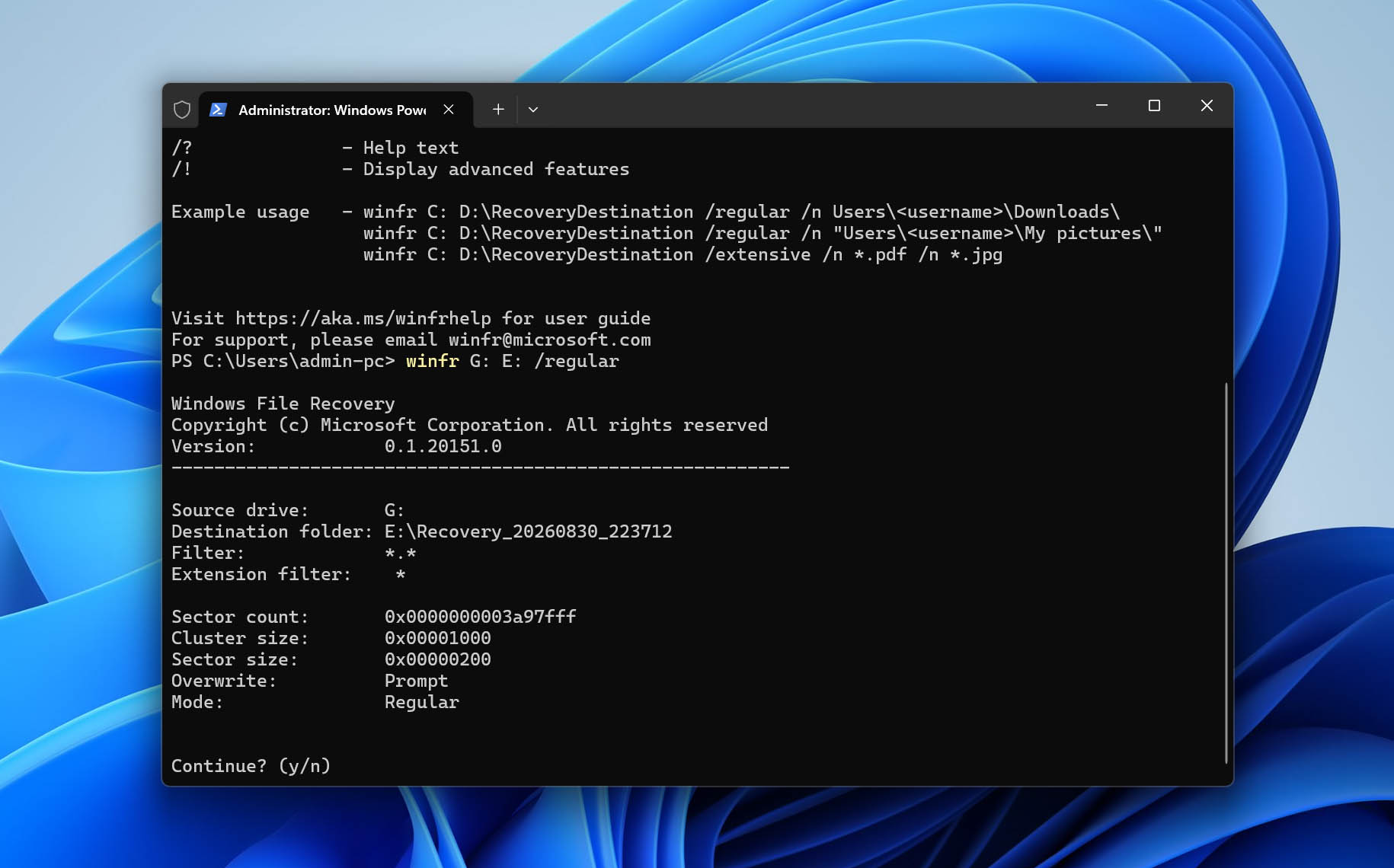Click the example line ending with 'Downloads\'

tap(742, 212)
